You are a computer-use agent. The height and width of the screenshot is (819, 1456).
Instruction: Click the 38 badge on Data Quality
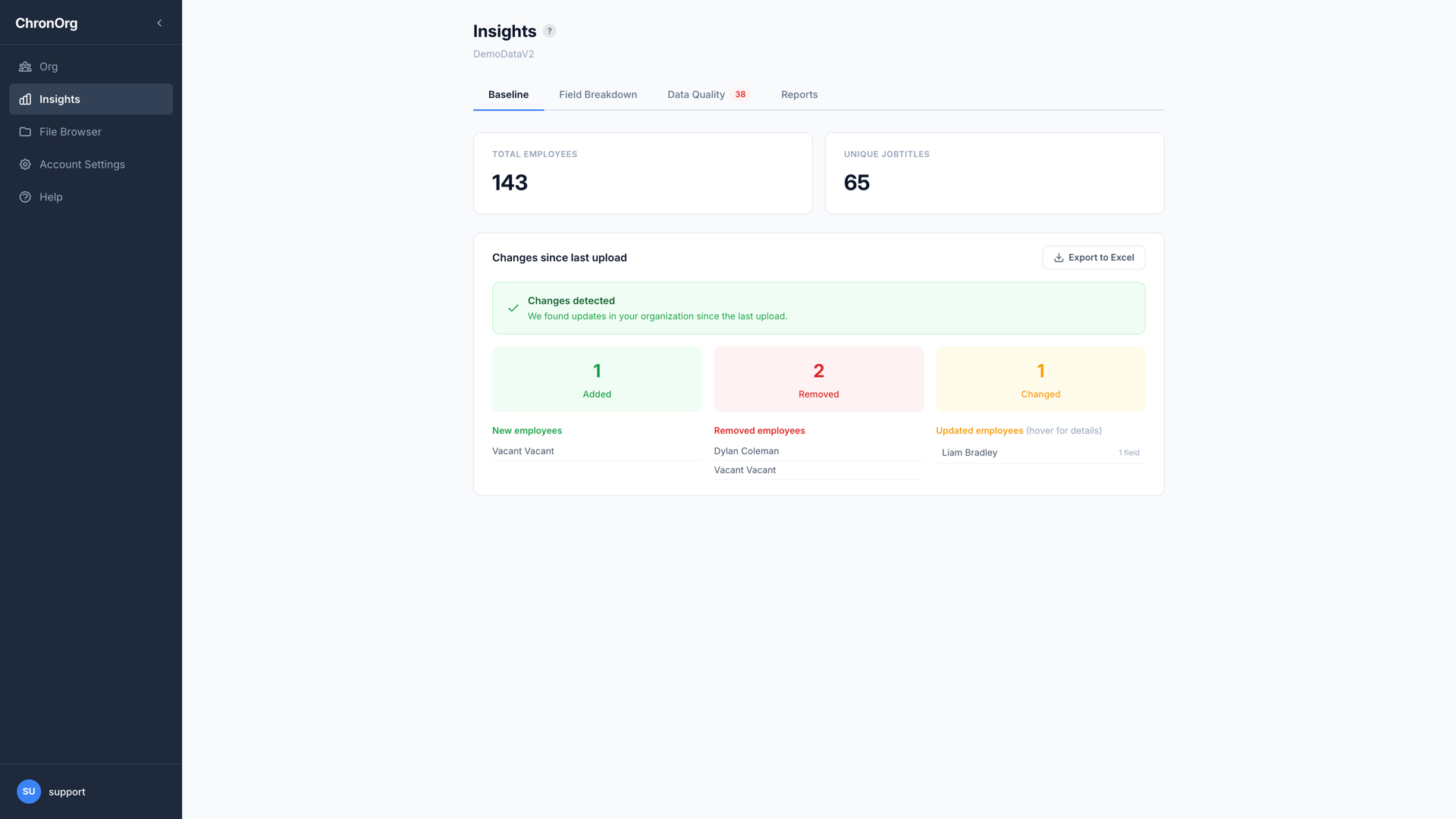(x=740, y=95)
